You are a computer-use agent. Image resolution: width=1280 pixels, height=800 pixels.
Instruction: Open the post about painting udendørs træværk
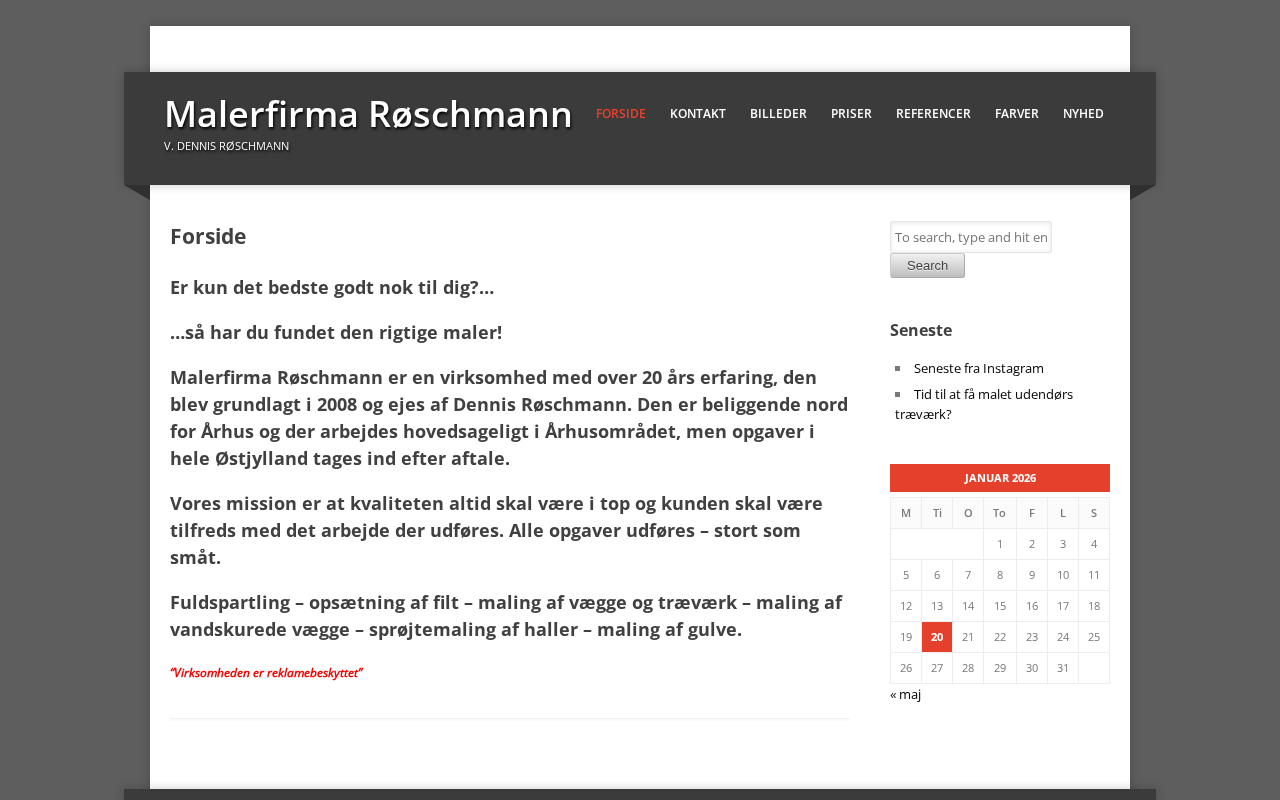point(984,404)
